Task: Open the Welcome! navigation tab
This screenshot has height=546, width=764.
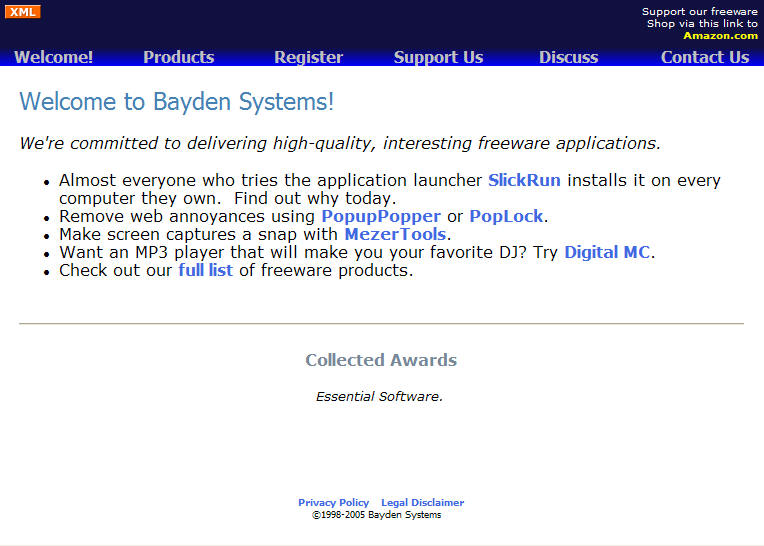Action: click(54, 57)
